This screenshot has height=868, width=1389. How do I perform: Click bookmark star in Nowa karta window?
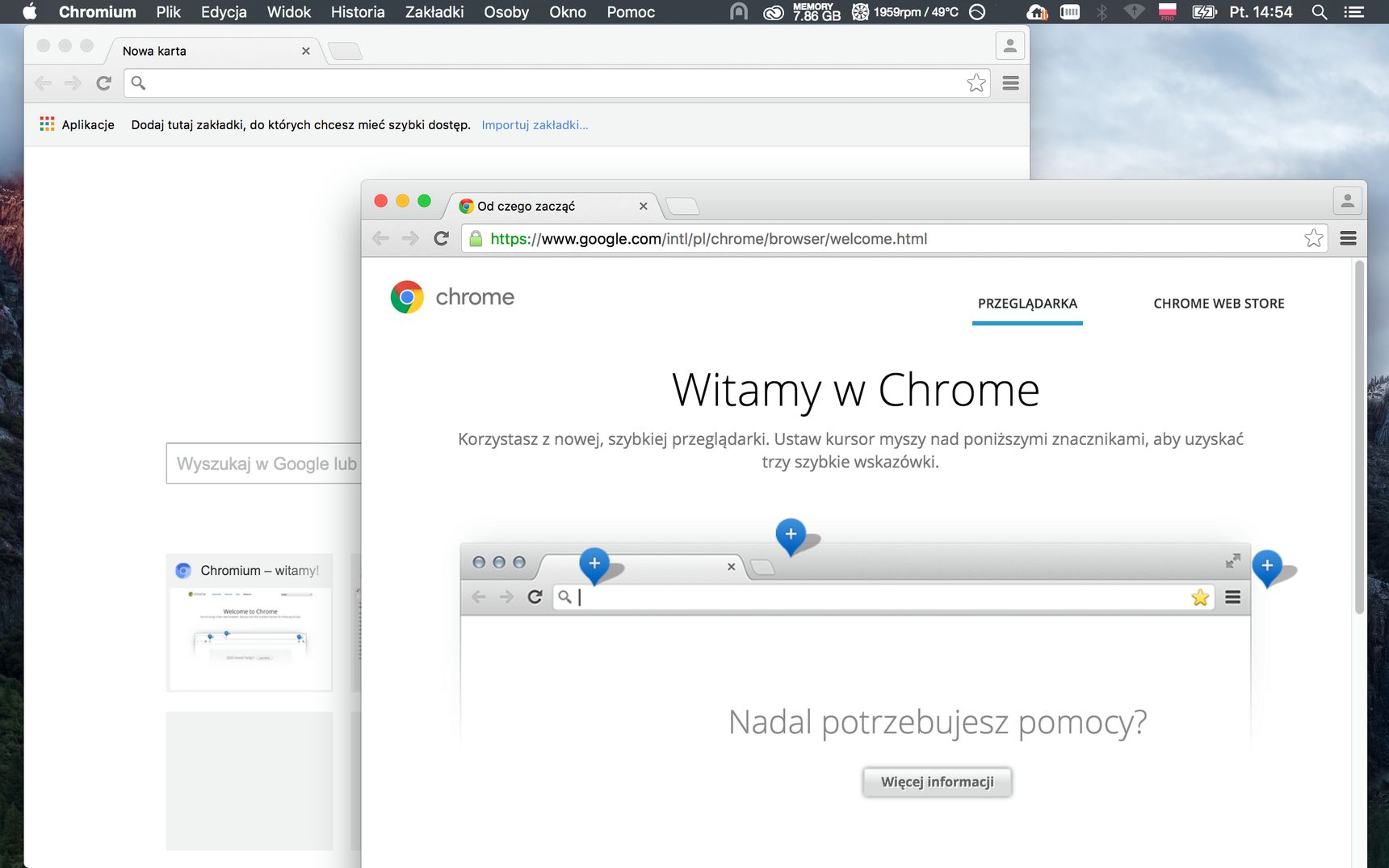976,82
